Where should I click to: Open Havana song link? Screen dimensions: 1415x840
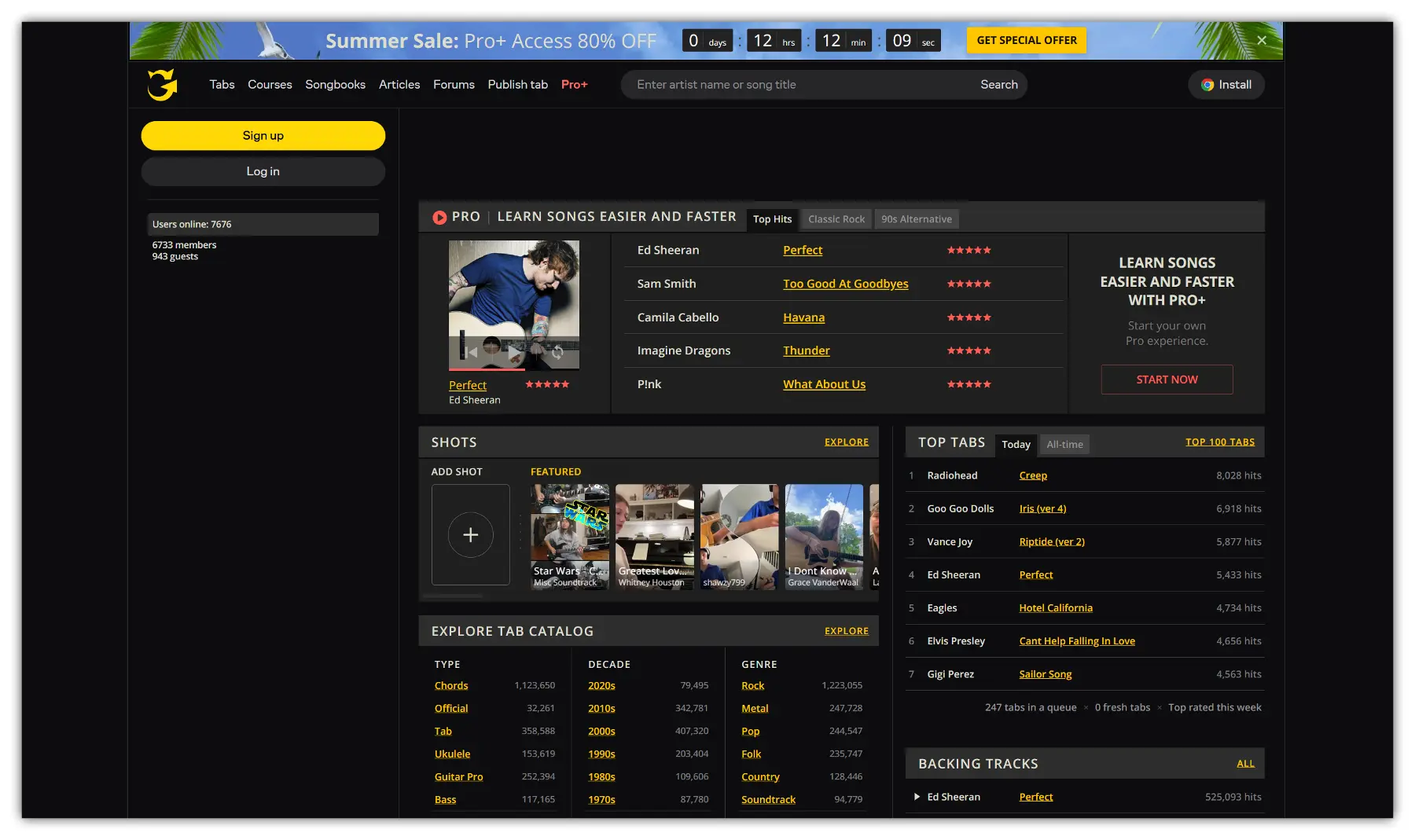[x=803, y=317]
